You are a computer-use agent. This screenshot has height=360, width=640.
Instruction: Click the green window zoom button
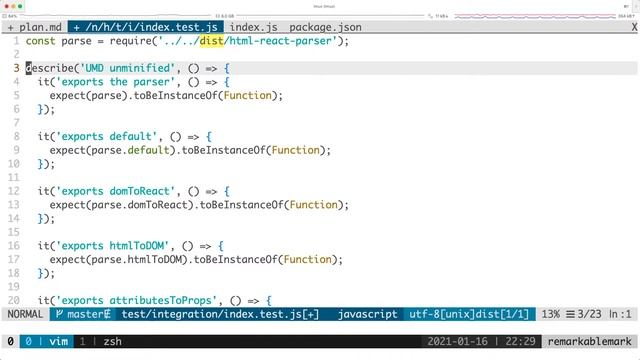20,6
